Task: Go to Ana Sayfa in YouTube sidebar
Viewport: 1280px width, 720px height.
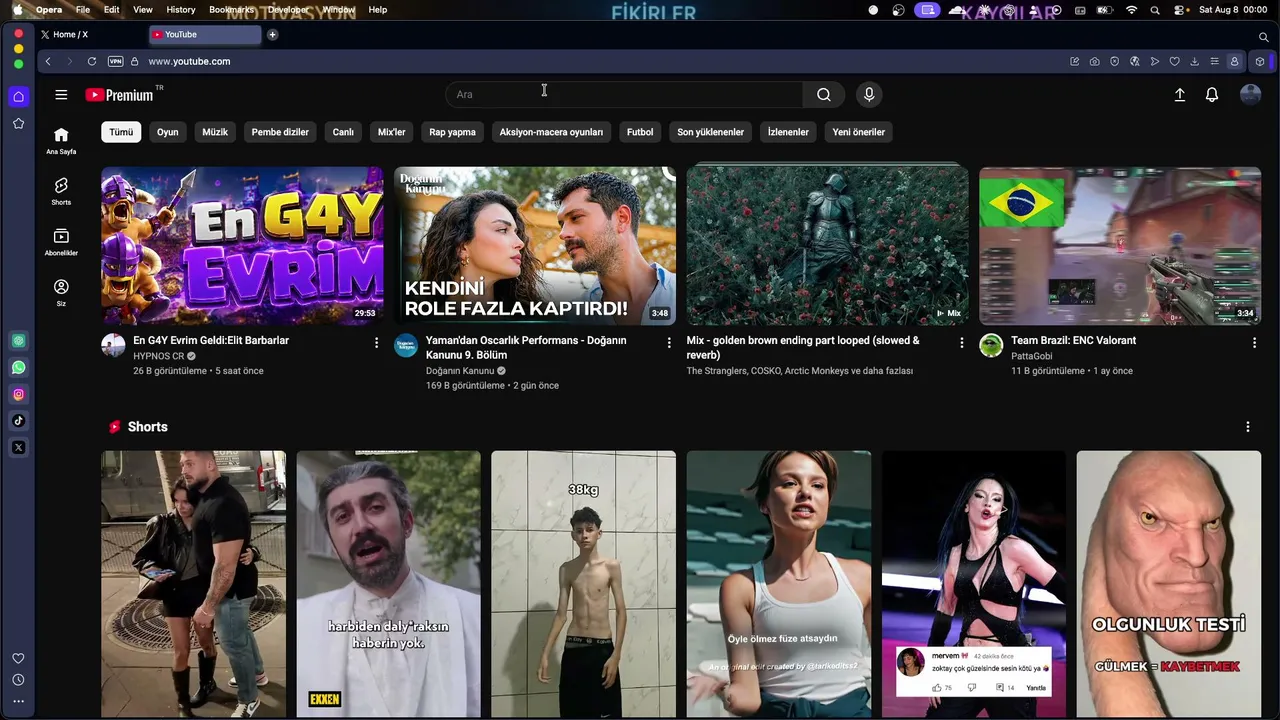Action: tap(61, 141)
